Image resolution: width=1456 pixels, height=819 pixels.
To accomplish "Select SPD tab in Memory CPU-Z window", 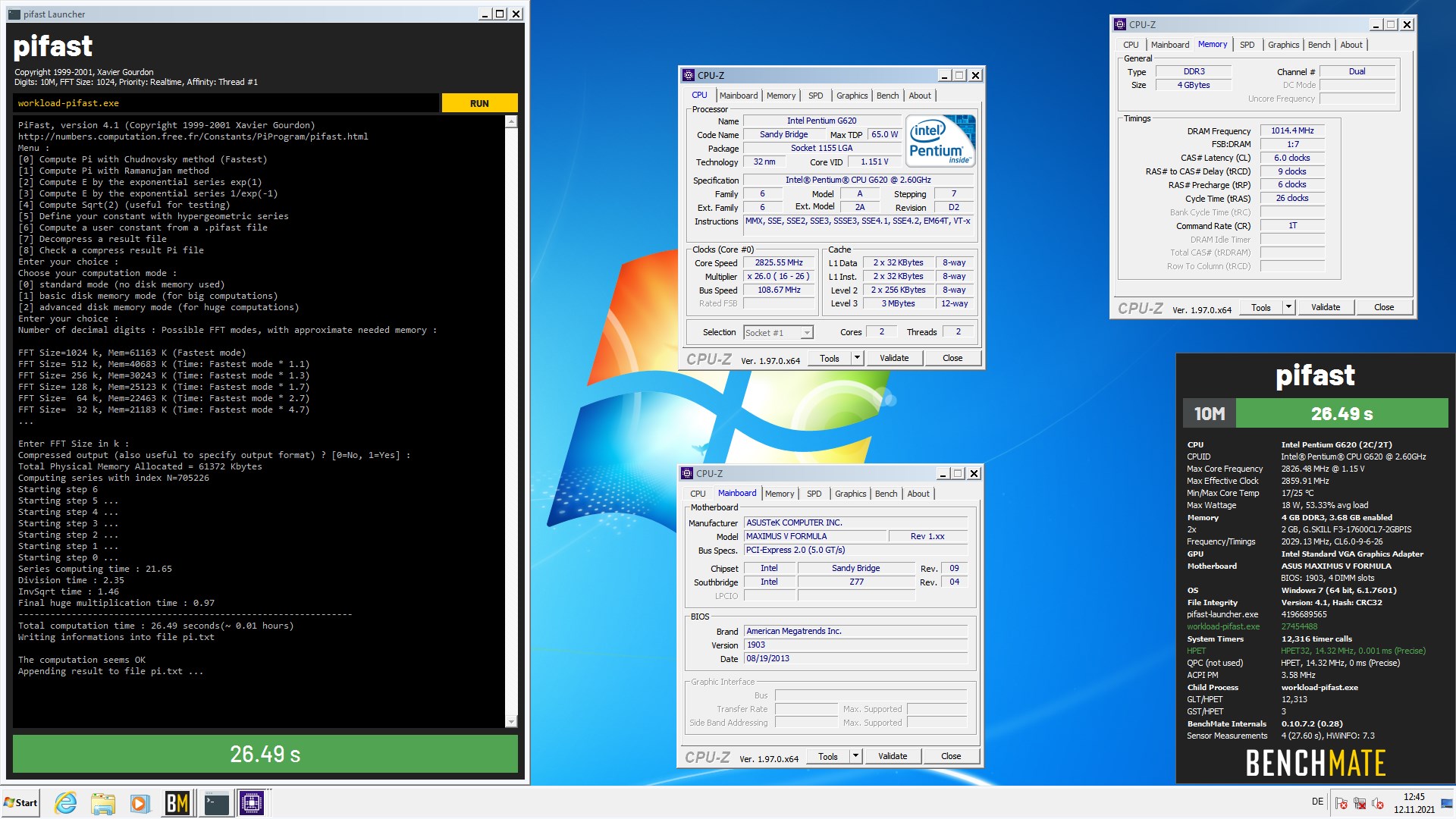I will 1247,45.
